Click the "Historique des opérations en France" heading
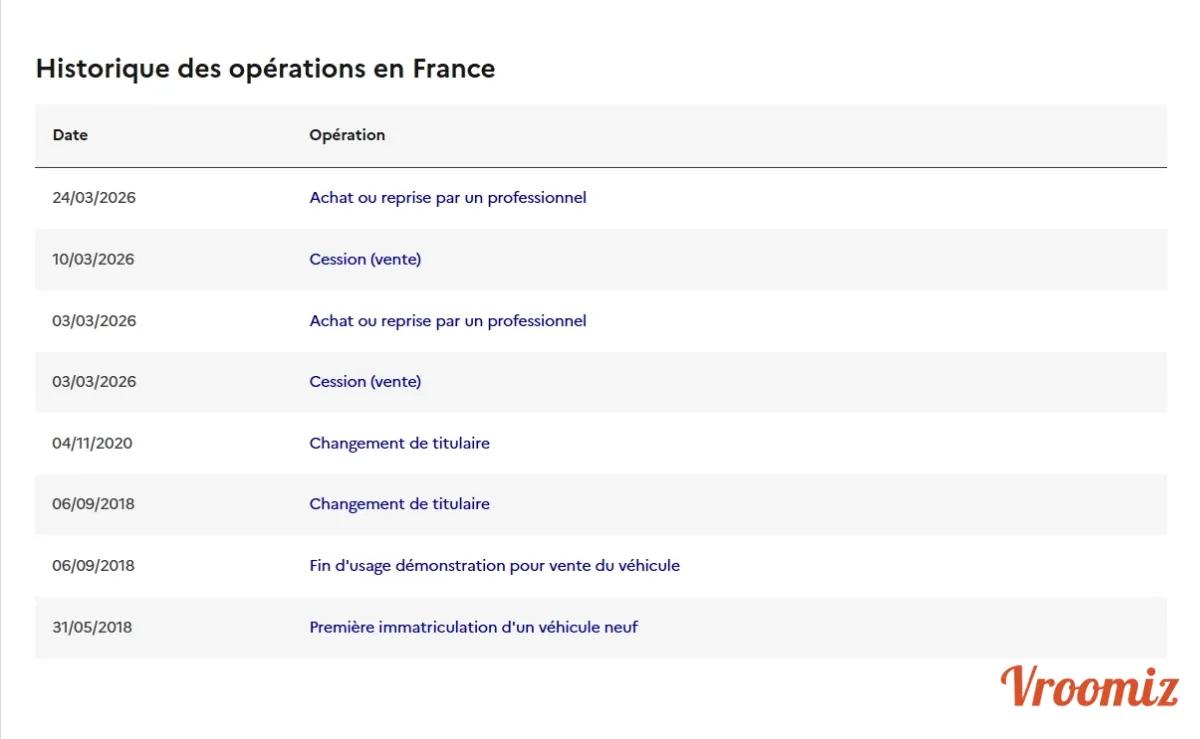The height and width of the screenshot is (739, 1200). point(265,69)
